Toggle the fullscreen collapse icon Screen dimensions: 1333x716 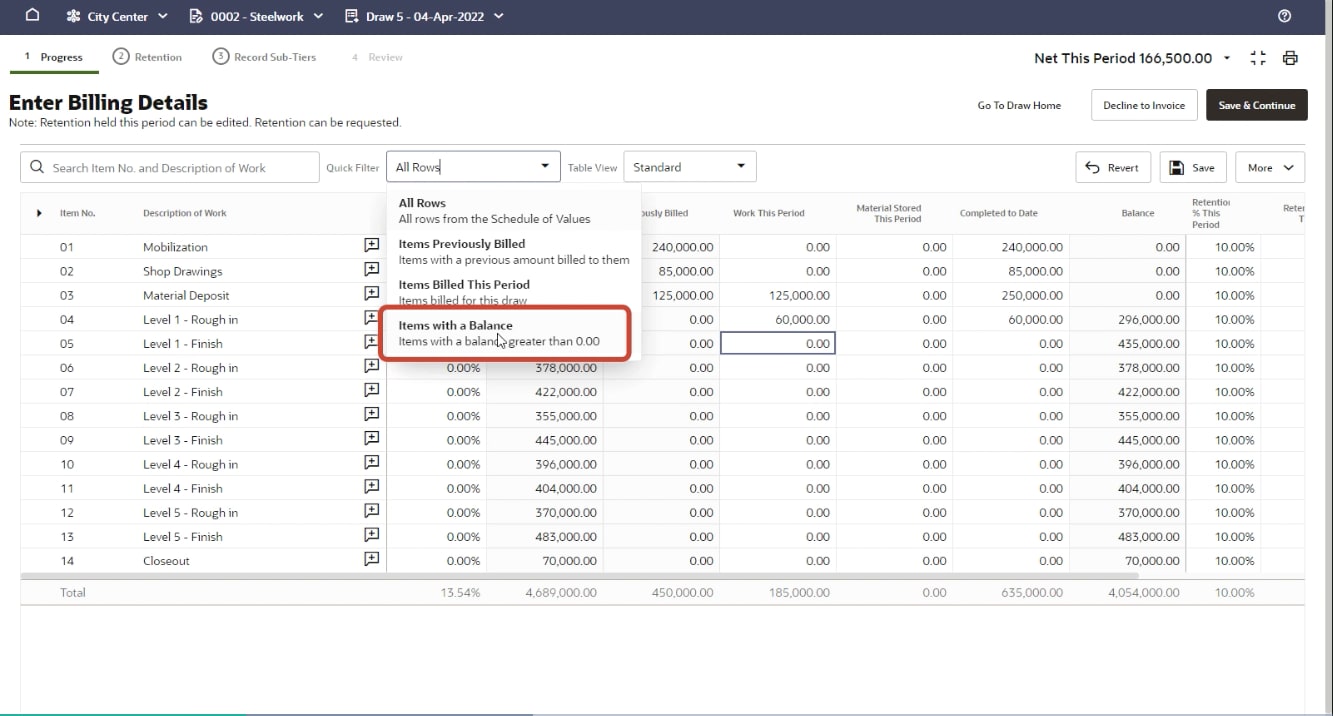[x=1258, y=58]
